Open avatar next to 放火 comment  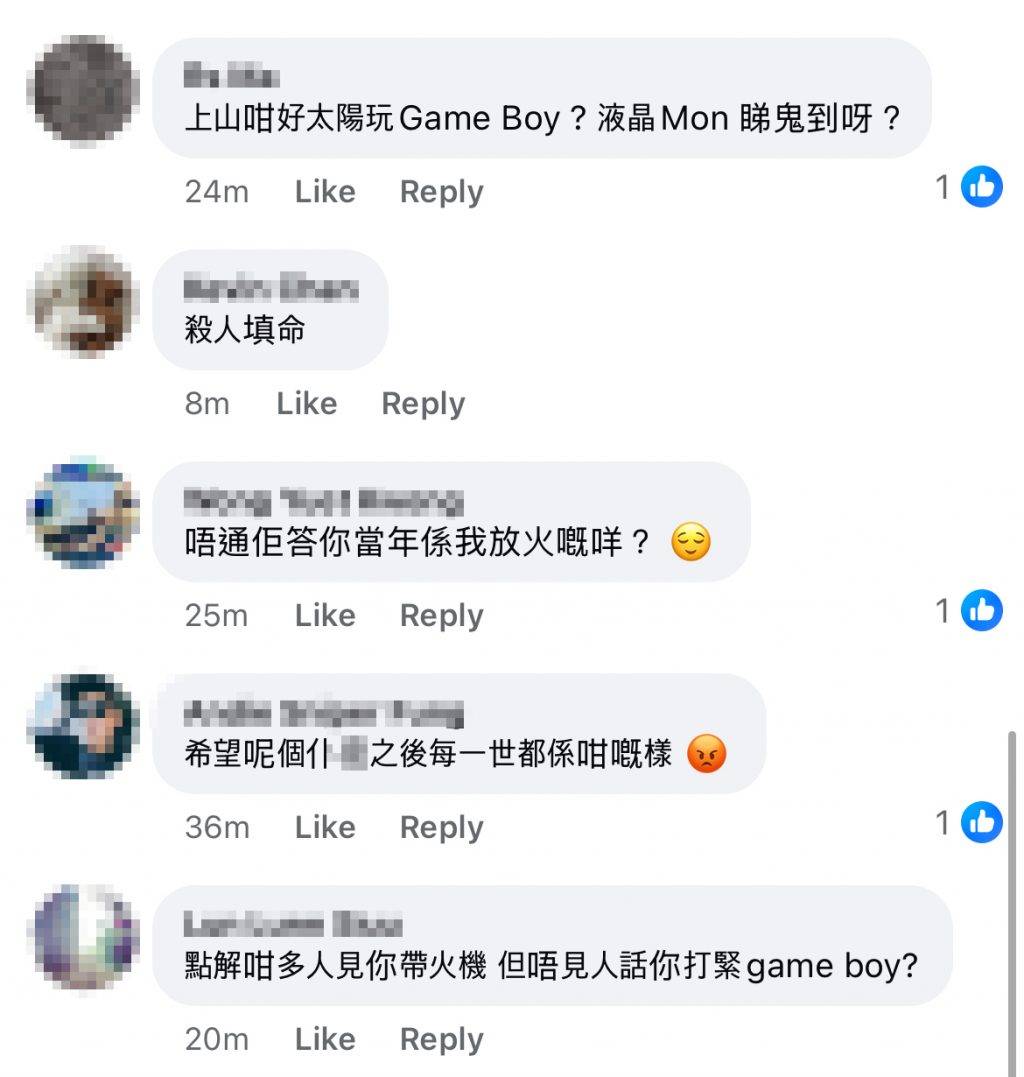click(x=82, y=513)
